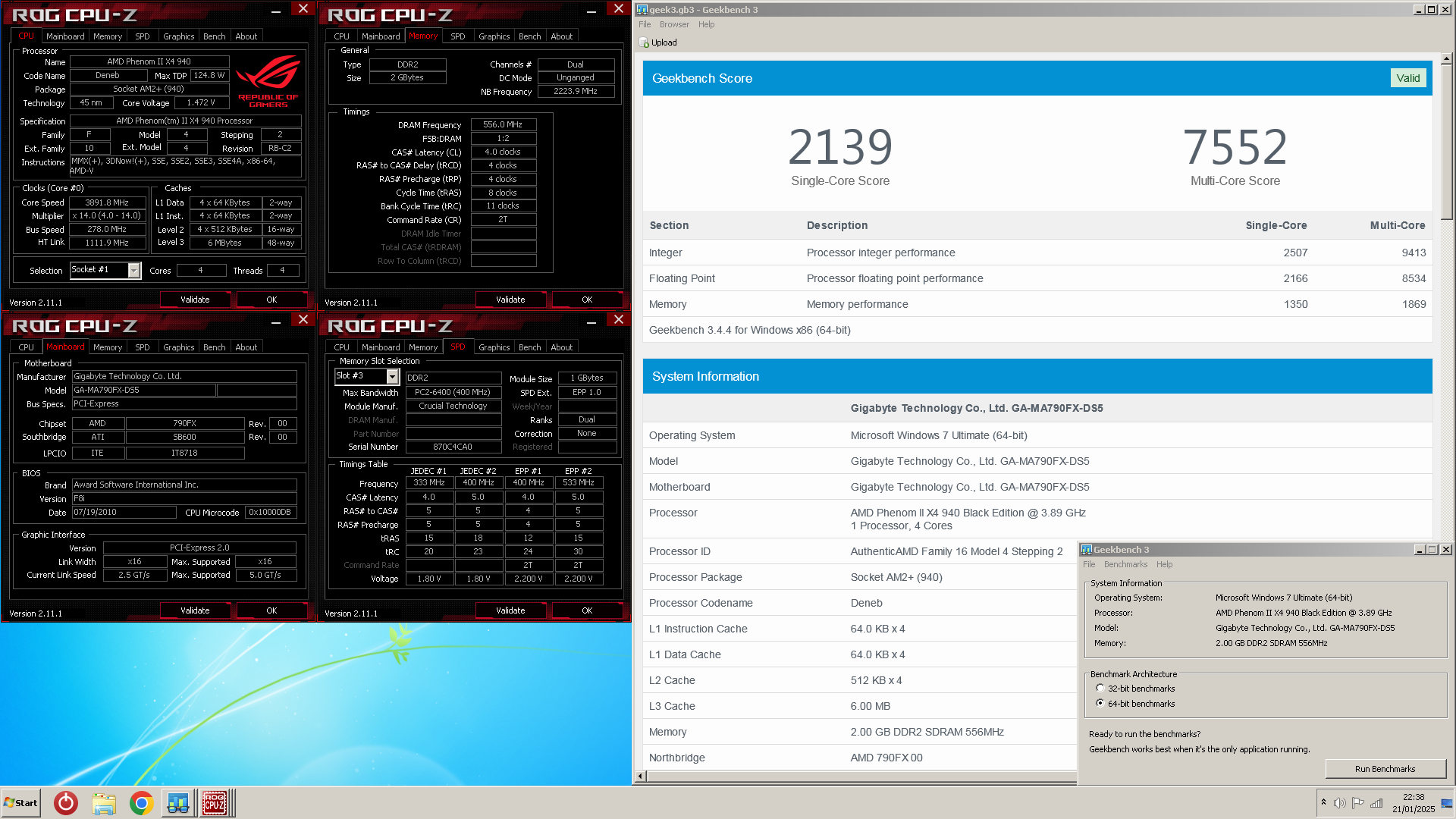Click the Max Bandwidth PC2-6400 value
This screenshot has width=1456, height=819.
click(453, 393)
